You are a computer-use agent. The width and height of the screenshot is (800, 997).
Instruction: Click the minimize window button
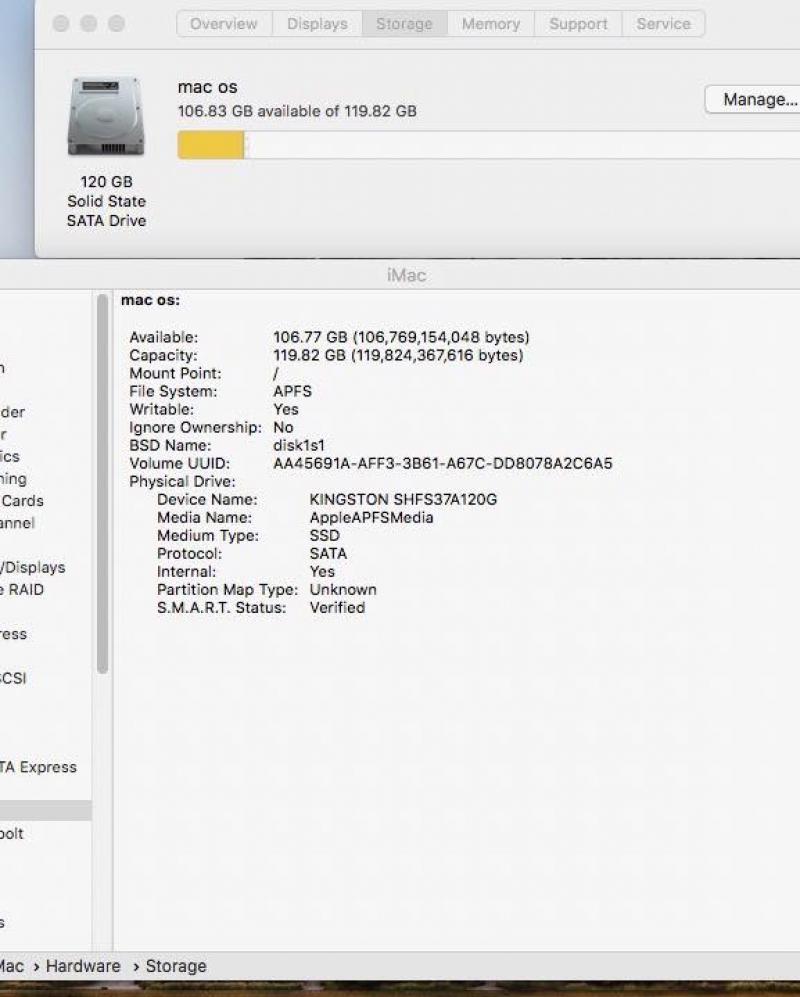click(x=89, y=23)
